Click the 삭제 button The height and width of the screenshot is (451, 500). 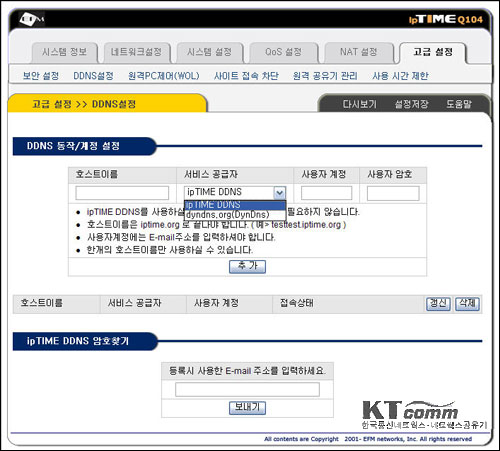coord(467,304)
